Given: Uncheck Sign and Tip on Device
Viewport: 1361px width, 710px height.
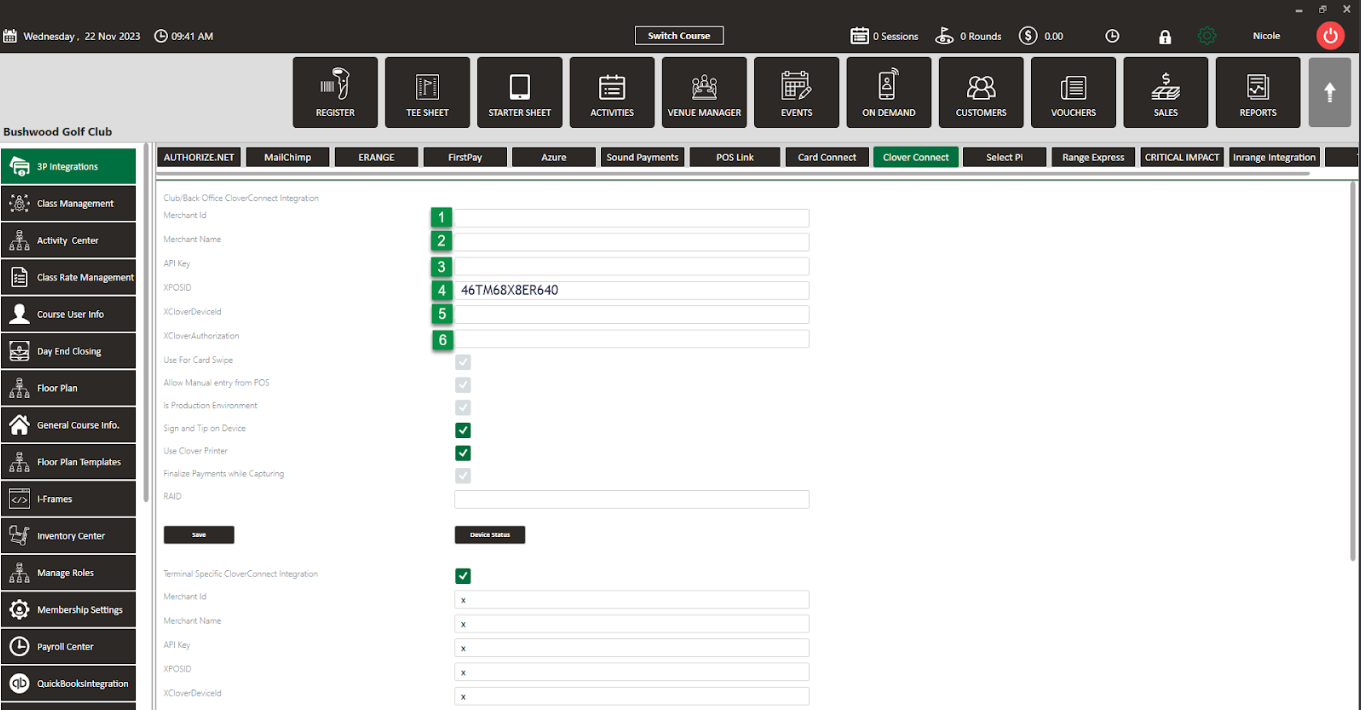Looking at the screenshot, I should (x=463, y=430).
